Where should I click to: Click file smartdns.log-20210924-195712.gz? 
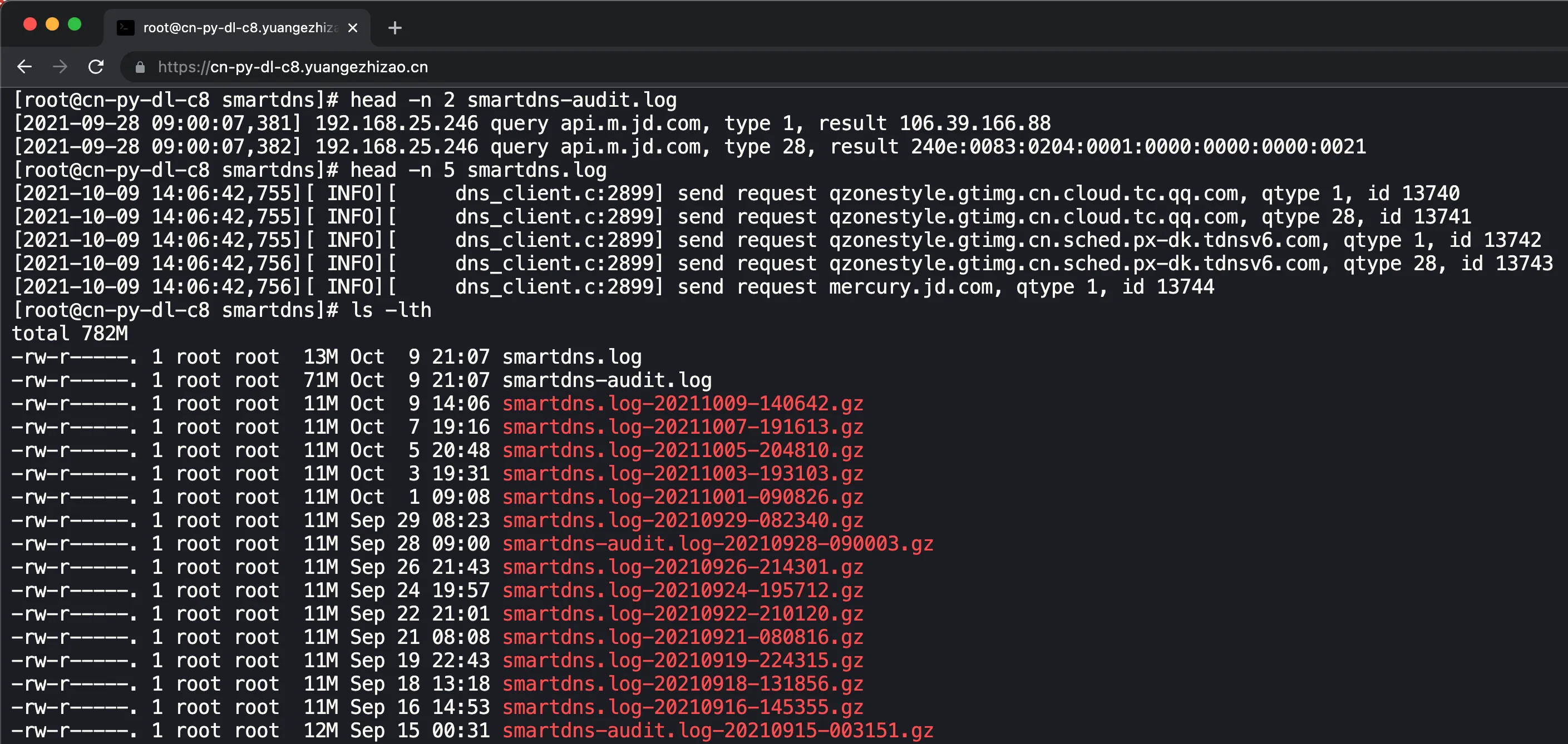click(683, 591)
